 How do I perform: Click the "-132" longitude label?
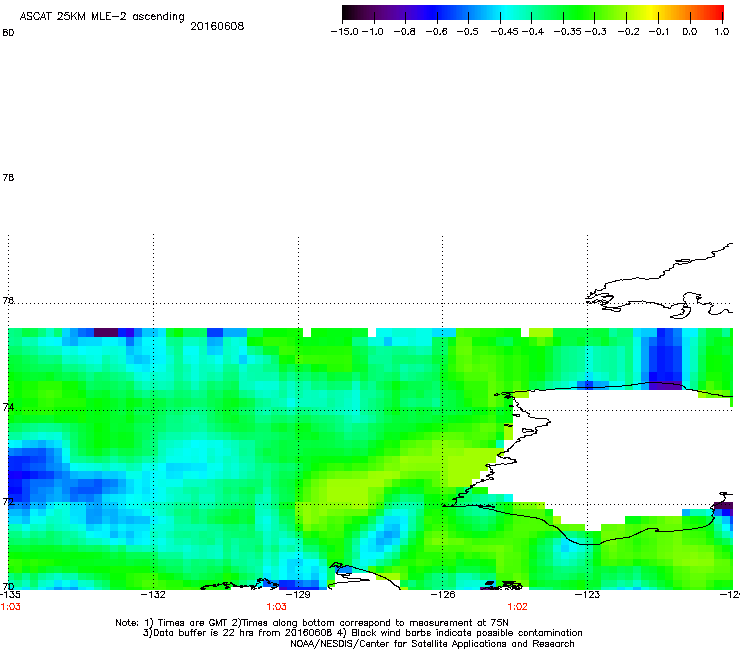153,595
